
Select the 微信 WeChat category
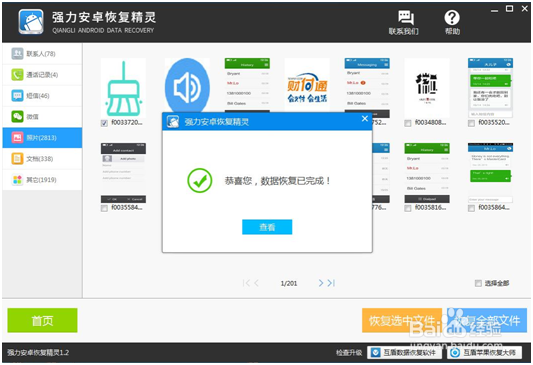coord(42,117)
